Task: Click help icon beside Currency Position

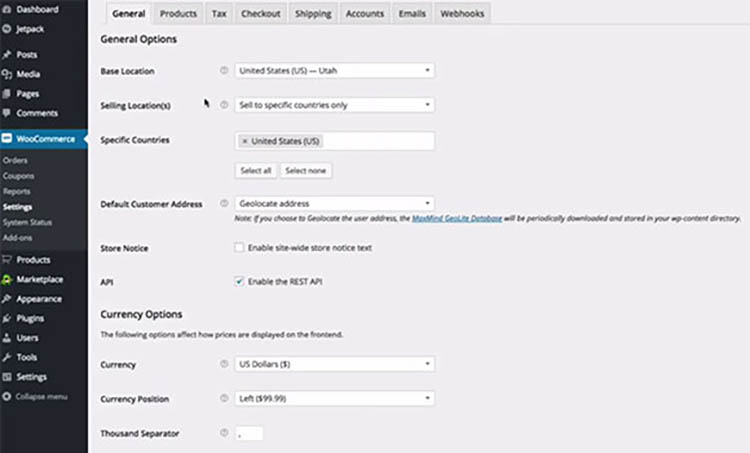Action: [x=224, y=398]
